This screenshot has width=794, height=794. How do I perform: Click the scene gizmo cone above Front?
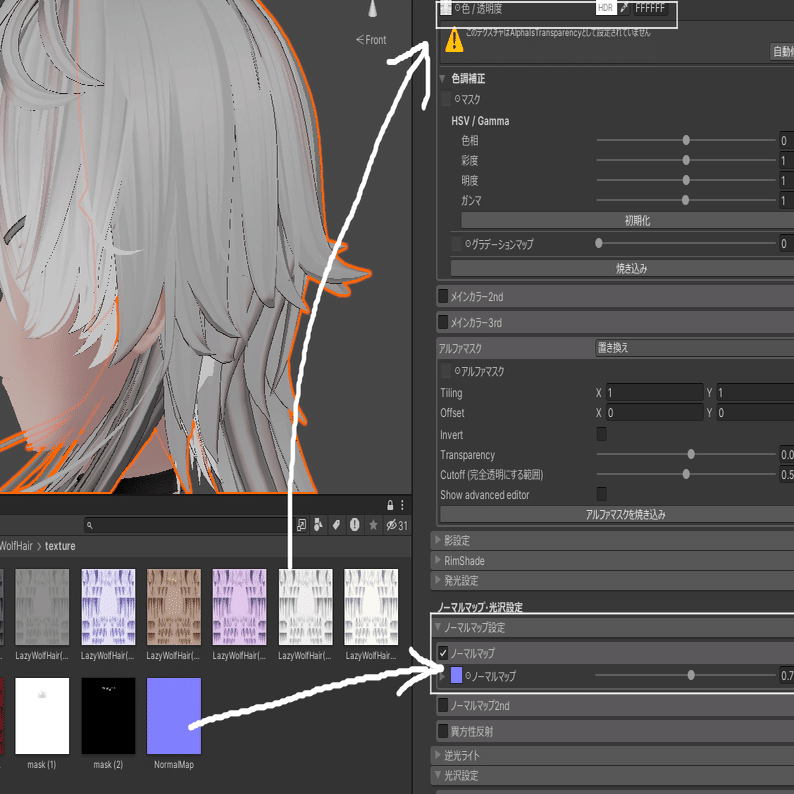click(x=373, y=9)
